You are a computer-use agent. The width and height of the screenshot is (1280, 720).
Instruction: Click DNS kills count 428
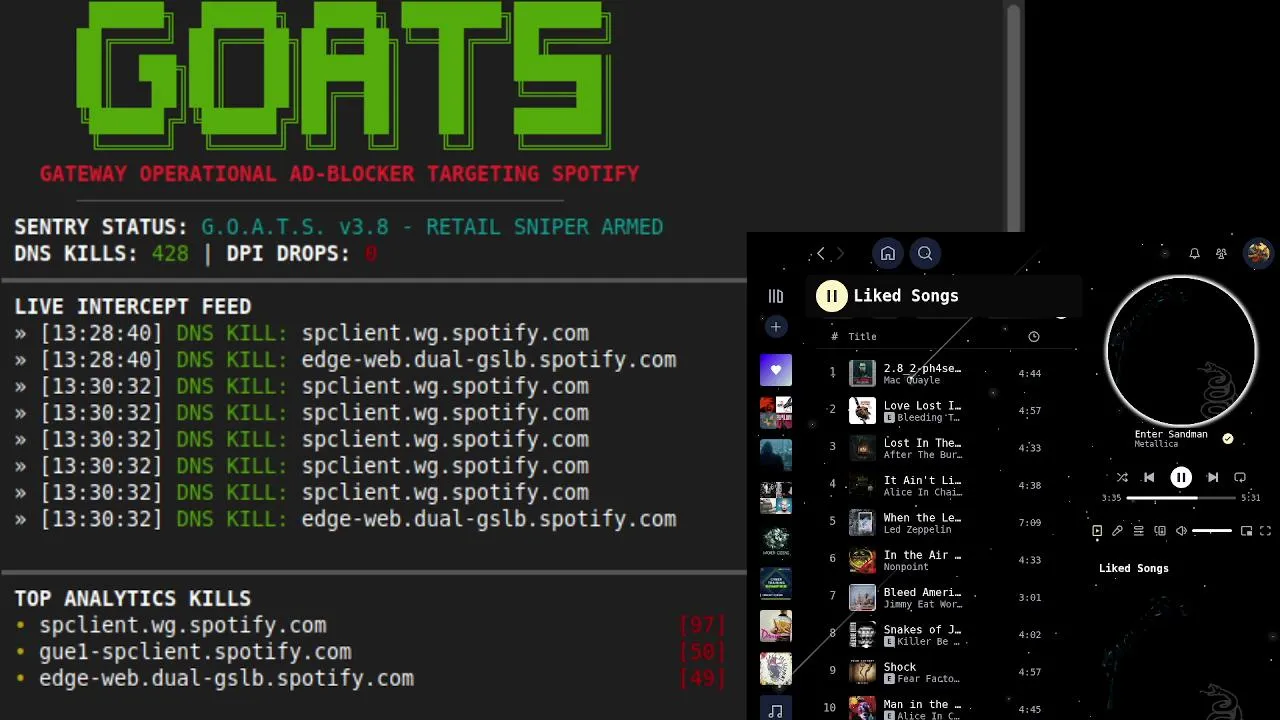[170, 254]
